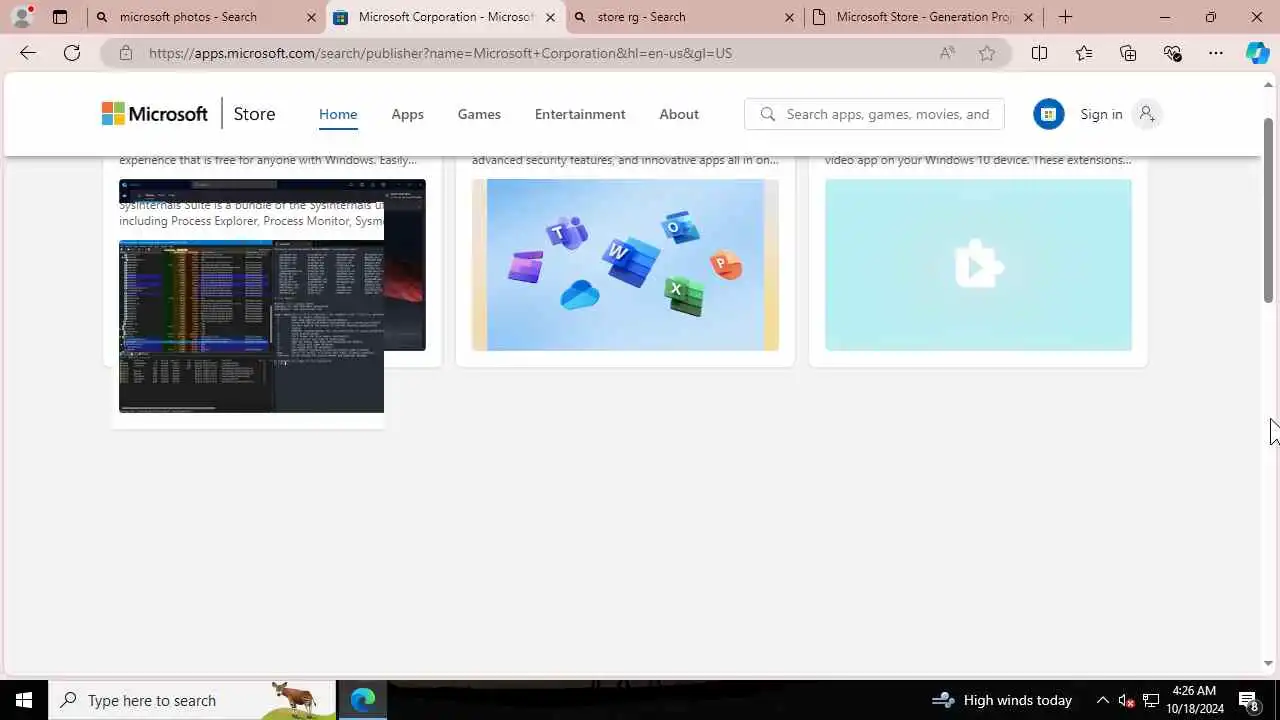Open the Copilot sidebar icon

tap(1257, 53)
